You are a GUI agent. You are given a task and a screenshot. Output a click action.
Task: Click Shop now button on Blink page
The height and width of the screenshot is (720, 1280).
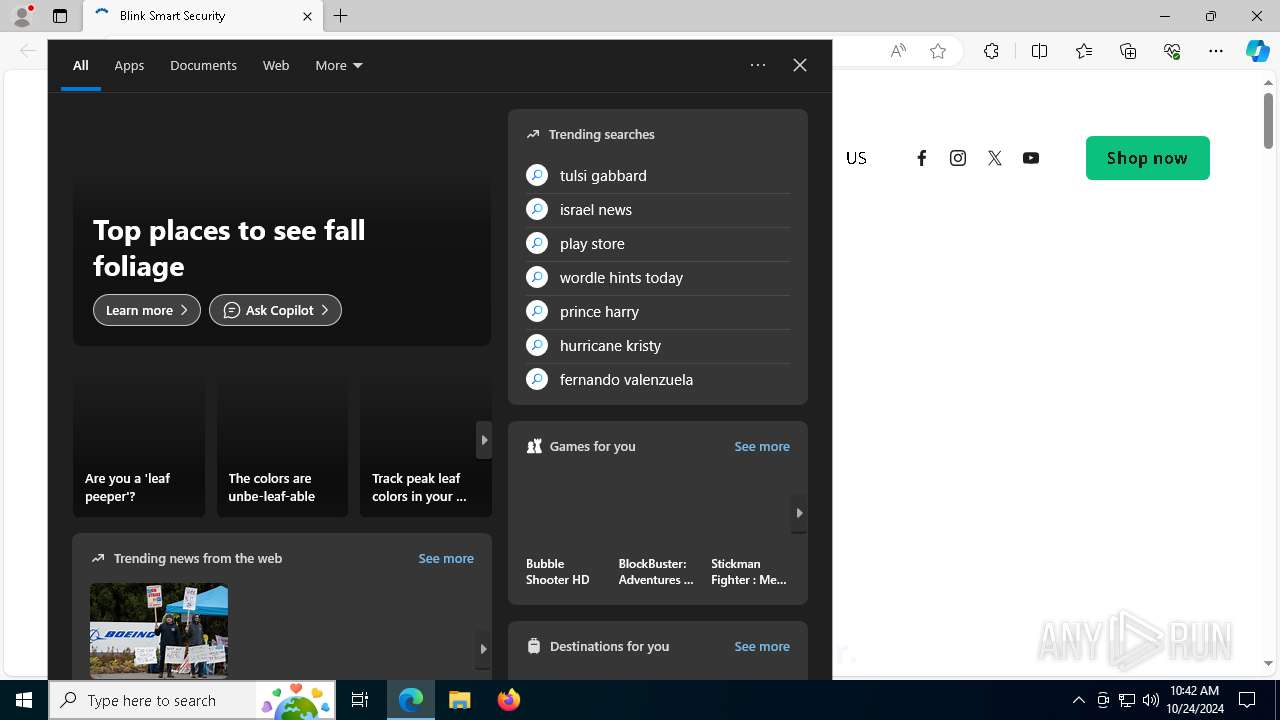coord(1148,158)
